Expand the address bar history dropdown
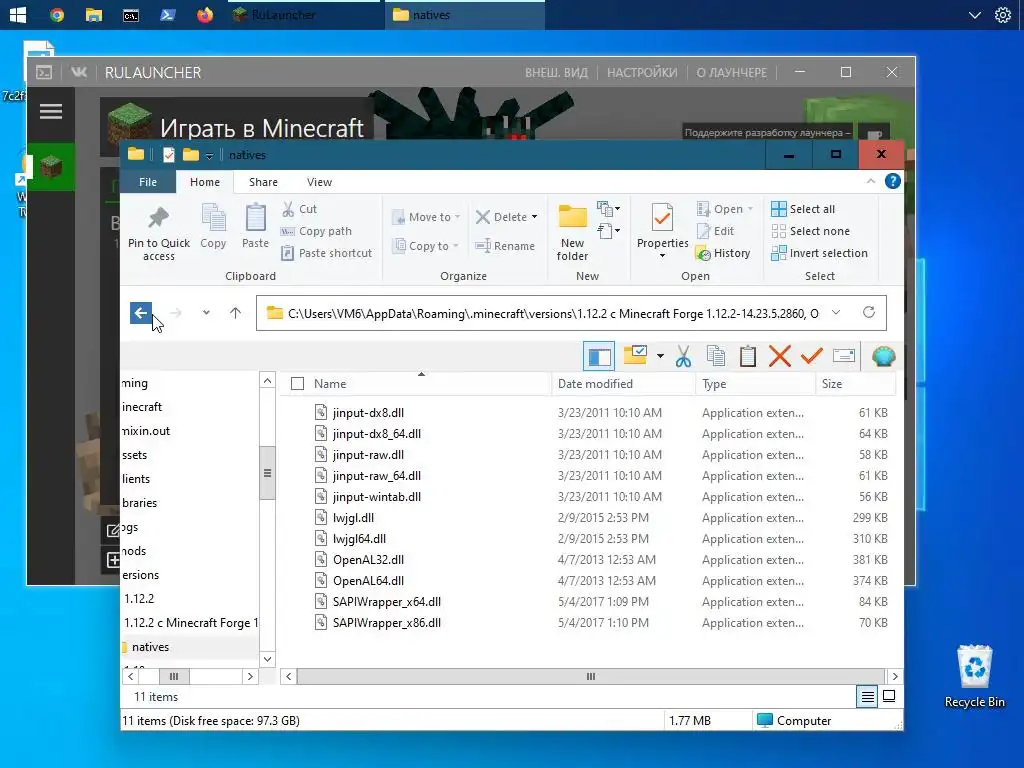1024x768 pixels. click(836, 313)
